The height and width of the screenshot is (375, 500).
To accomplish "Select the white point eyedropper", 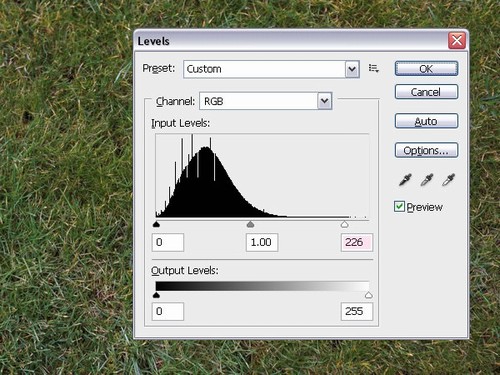I will (x=449, y=180).
